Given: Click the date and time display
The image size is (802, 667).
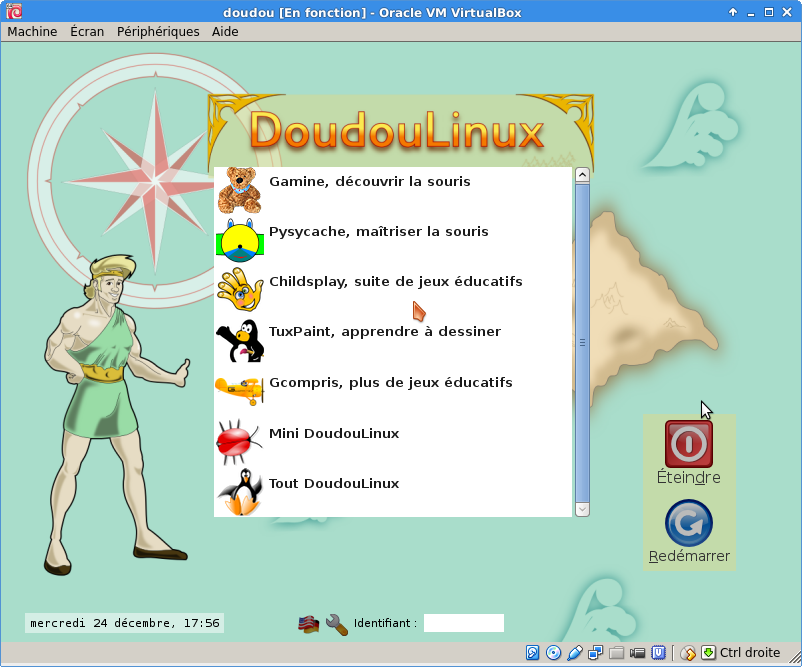Looking at the screenshot, I should [124, 623].
